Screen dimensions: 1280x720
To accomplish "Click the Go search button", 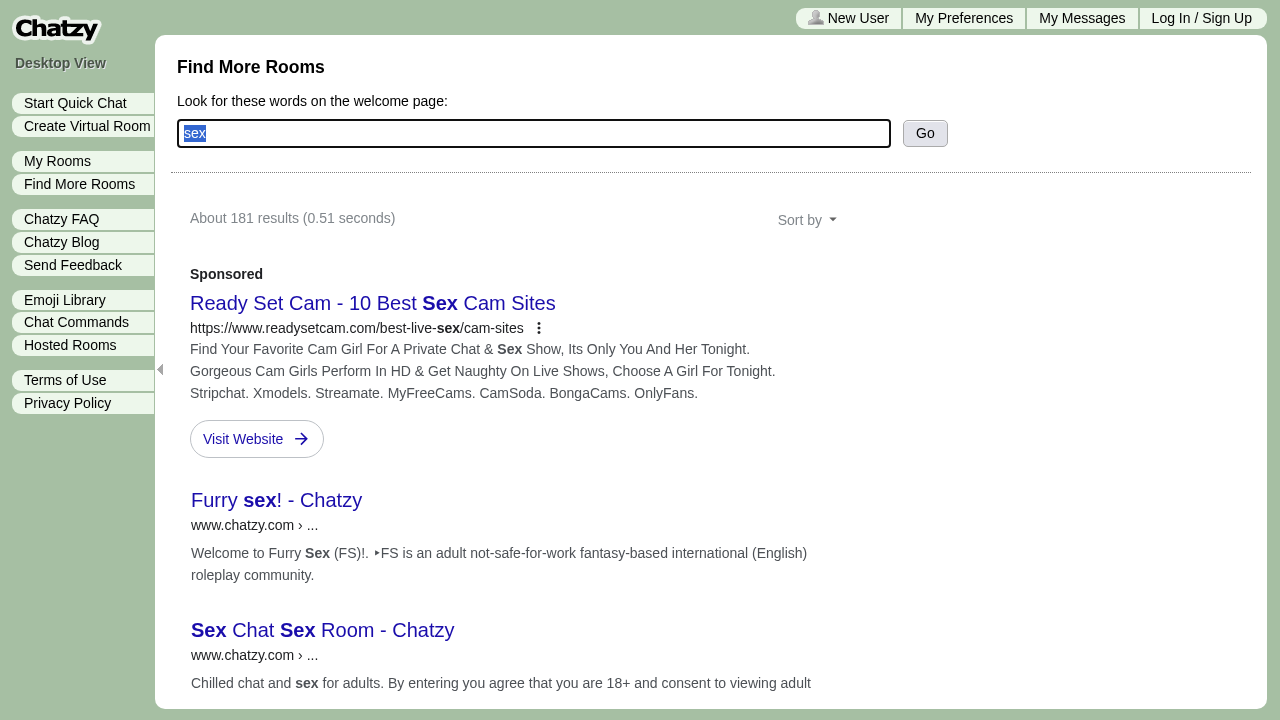I will (925, 133).
